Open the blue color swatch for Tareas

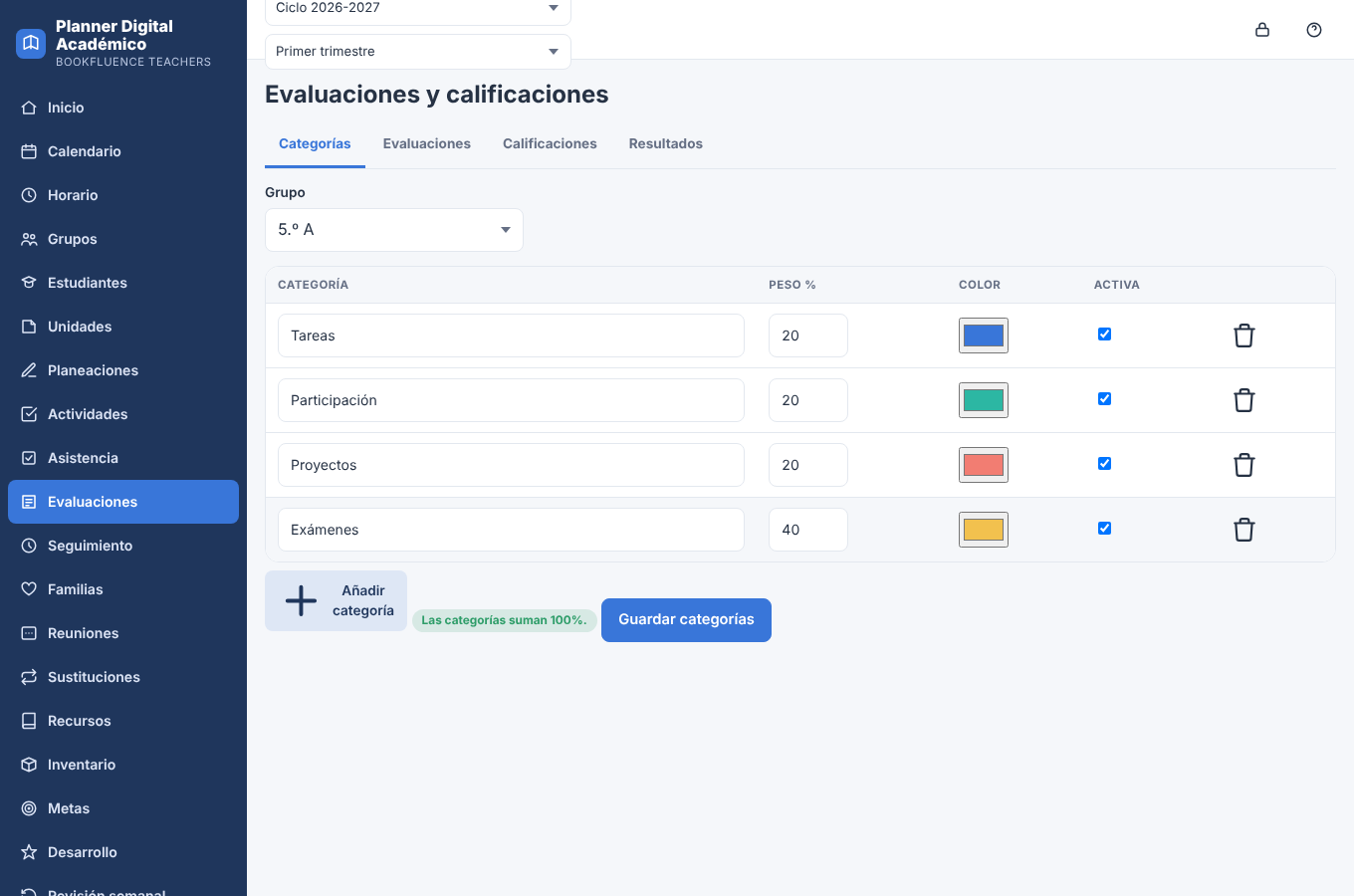tap(984, 336)
